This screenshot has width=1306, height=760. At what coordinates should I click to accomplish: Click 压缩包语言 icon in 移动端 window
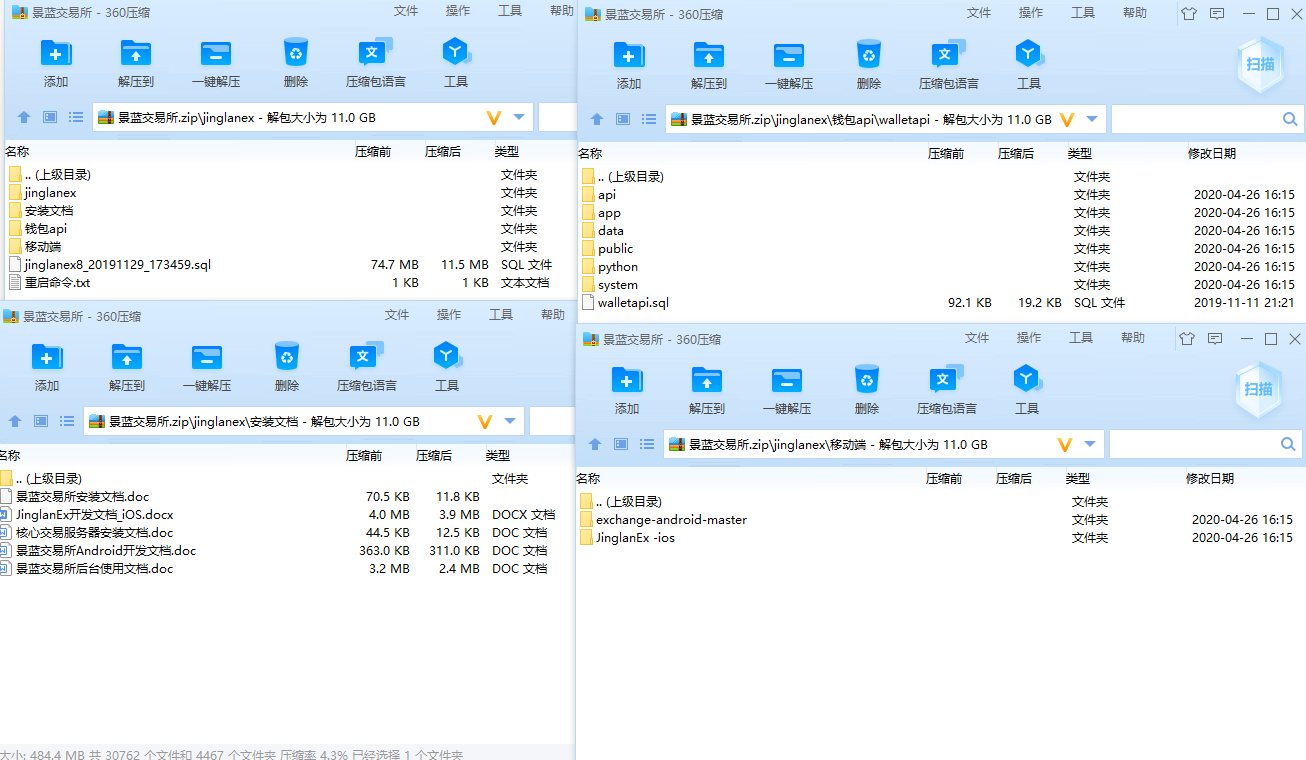946,380
